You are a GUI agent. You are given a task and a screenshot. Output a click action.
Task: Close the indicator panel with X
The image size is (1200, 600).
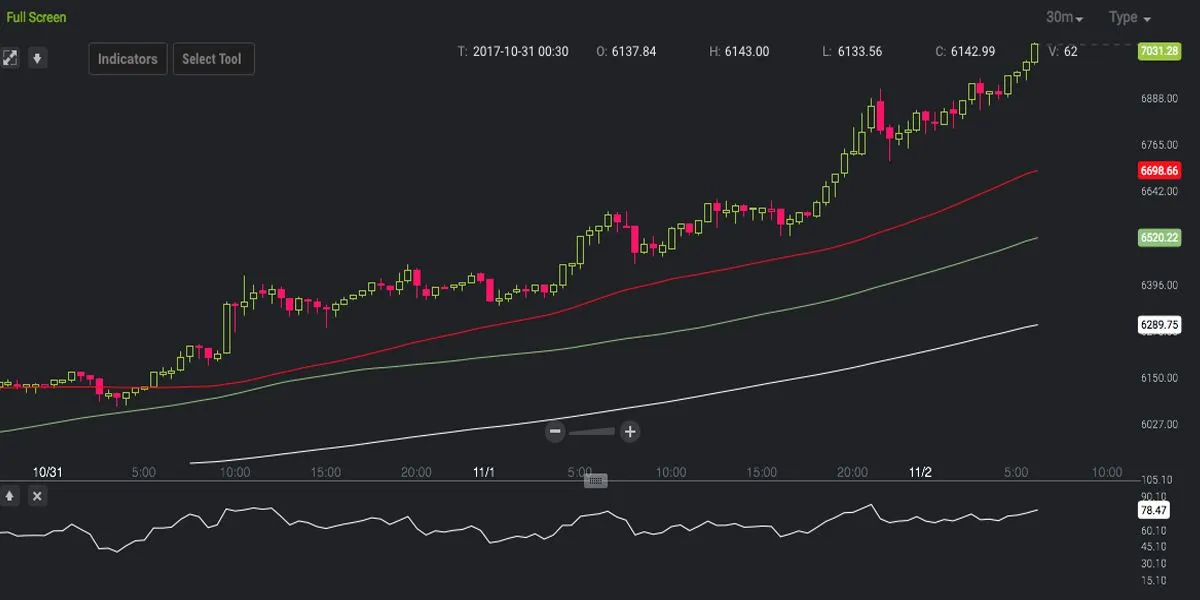tap(37, 496)
